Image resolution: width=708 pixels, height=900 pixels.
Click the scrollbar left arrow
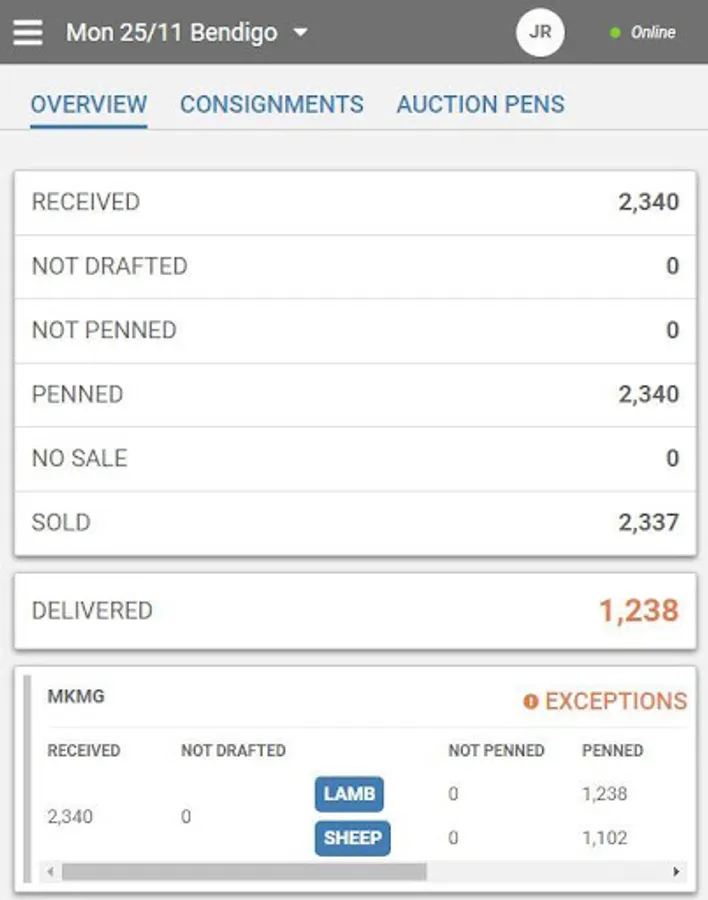pyautogui.click(x=51, y=872)
